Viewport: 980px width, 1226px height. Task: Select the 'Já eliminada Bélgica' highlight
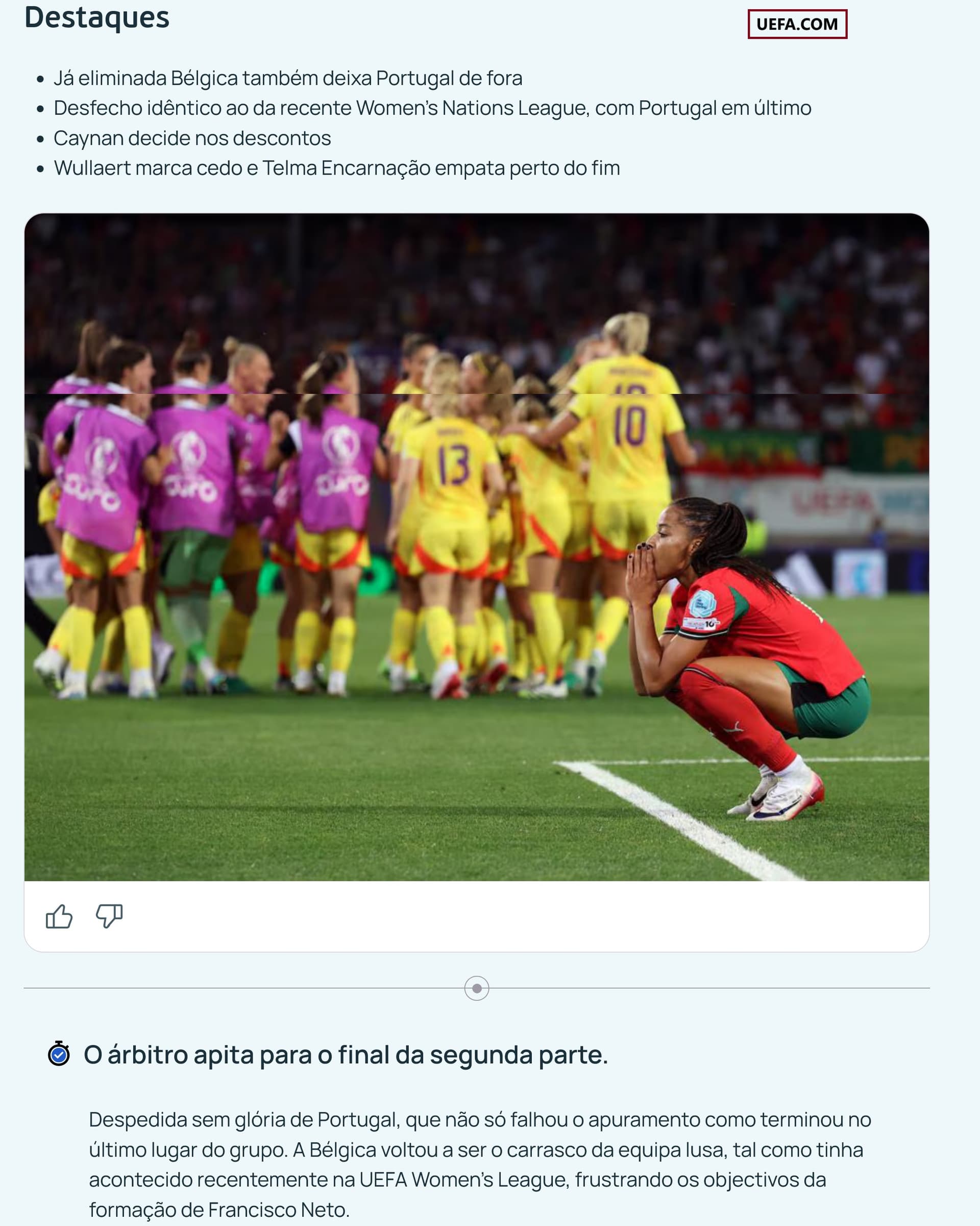click(x=288, y=78)
